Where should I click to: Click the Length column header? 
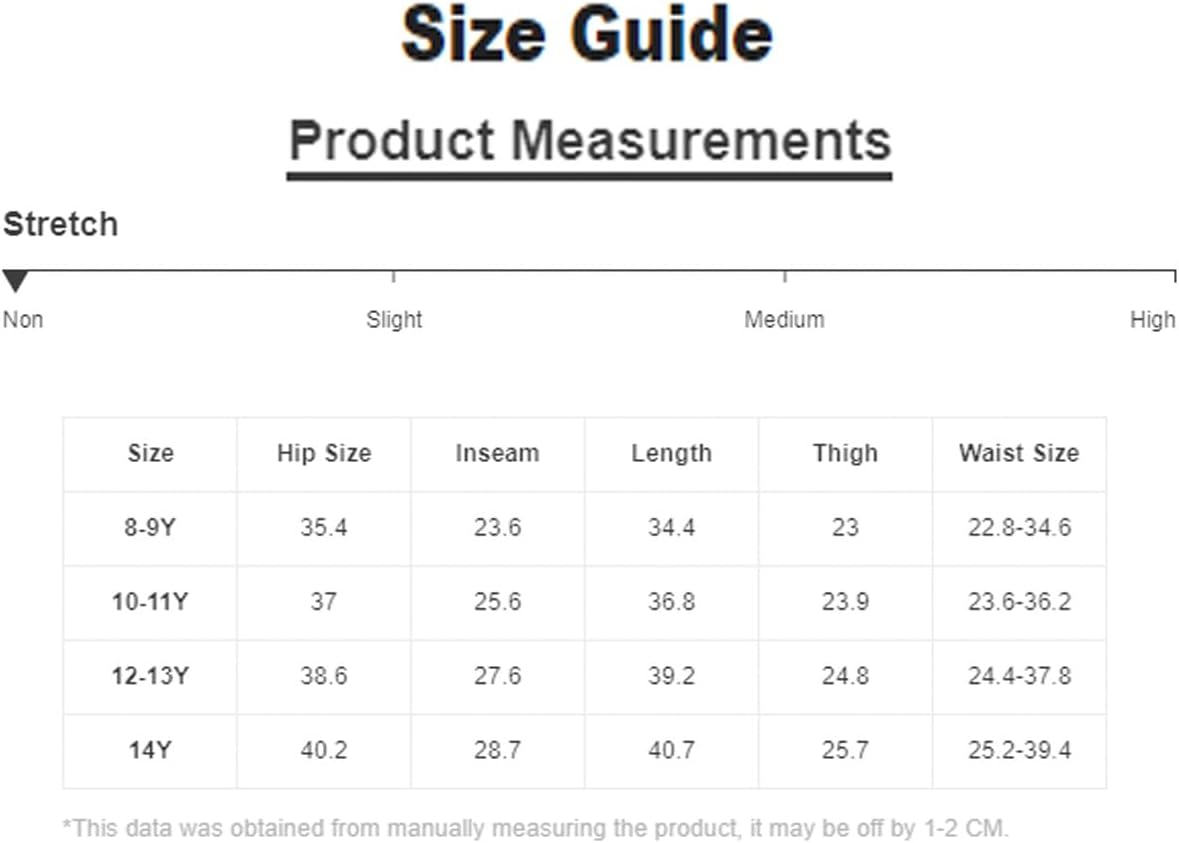click(x=671, y=453)
